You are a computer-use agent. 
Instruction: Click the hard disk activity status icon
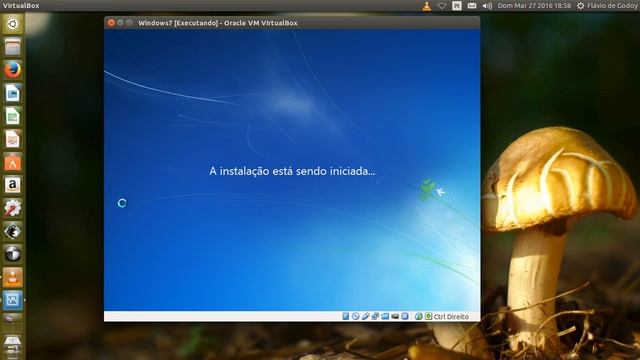click(346, 316)
